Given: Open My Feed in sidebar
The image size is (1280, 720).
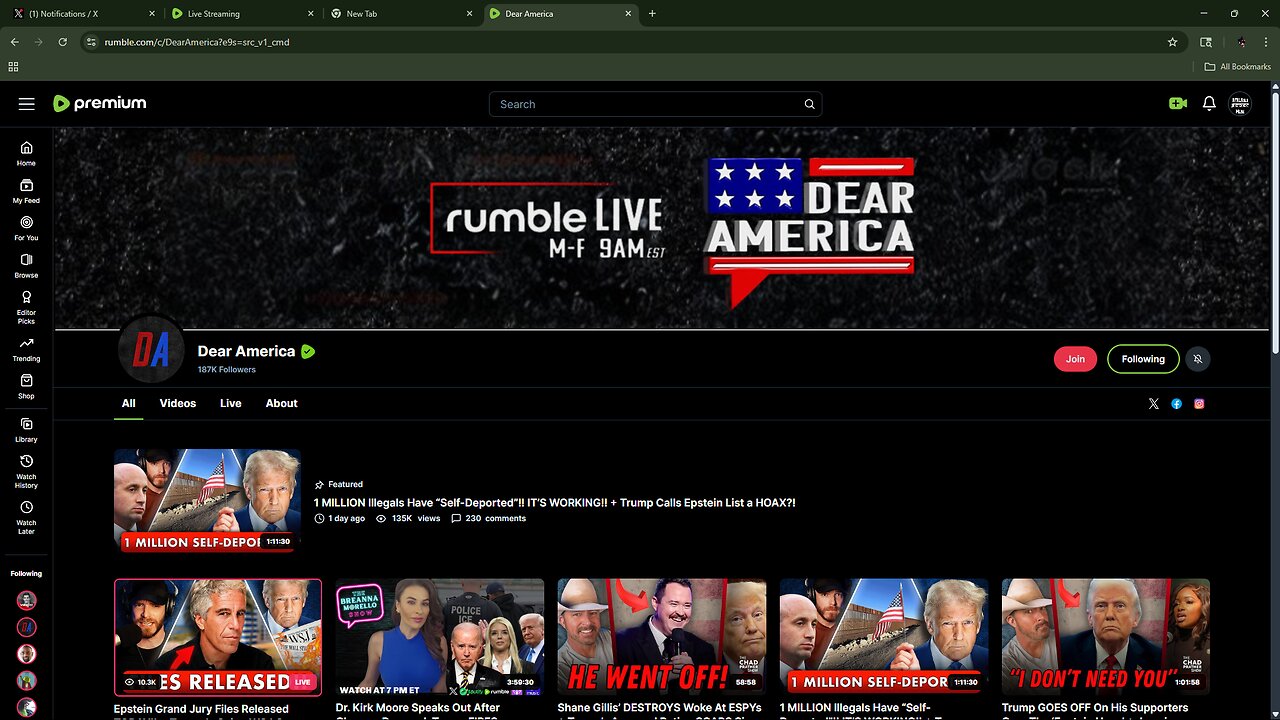Looking at the screenshot, I should click(26, 191).
